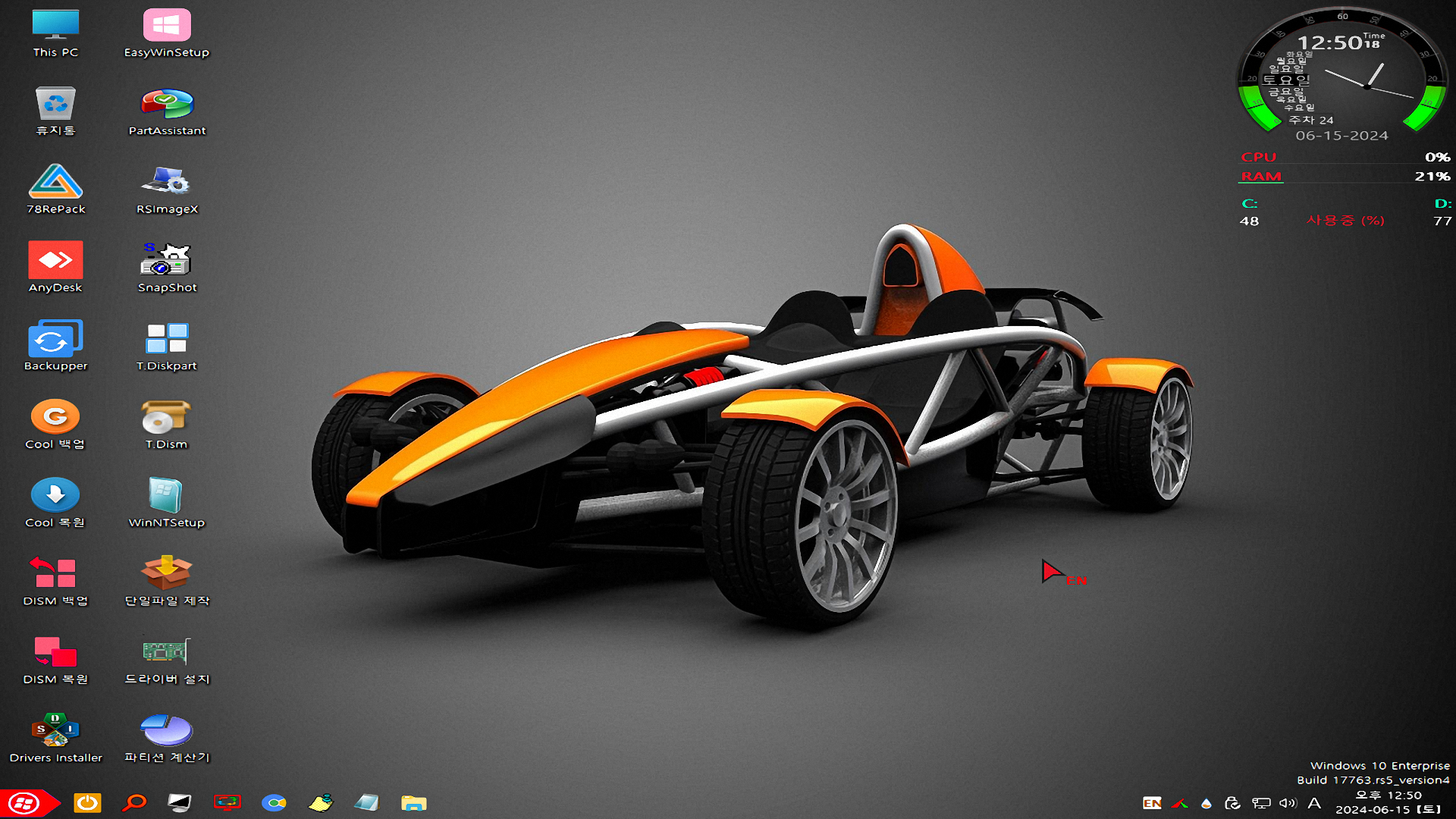Click the safely remove hardware tray icon
Image resolution: width=1456 pixels, height=819 pixels.
point(1233,803)
